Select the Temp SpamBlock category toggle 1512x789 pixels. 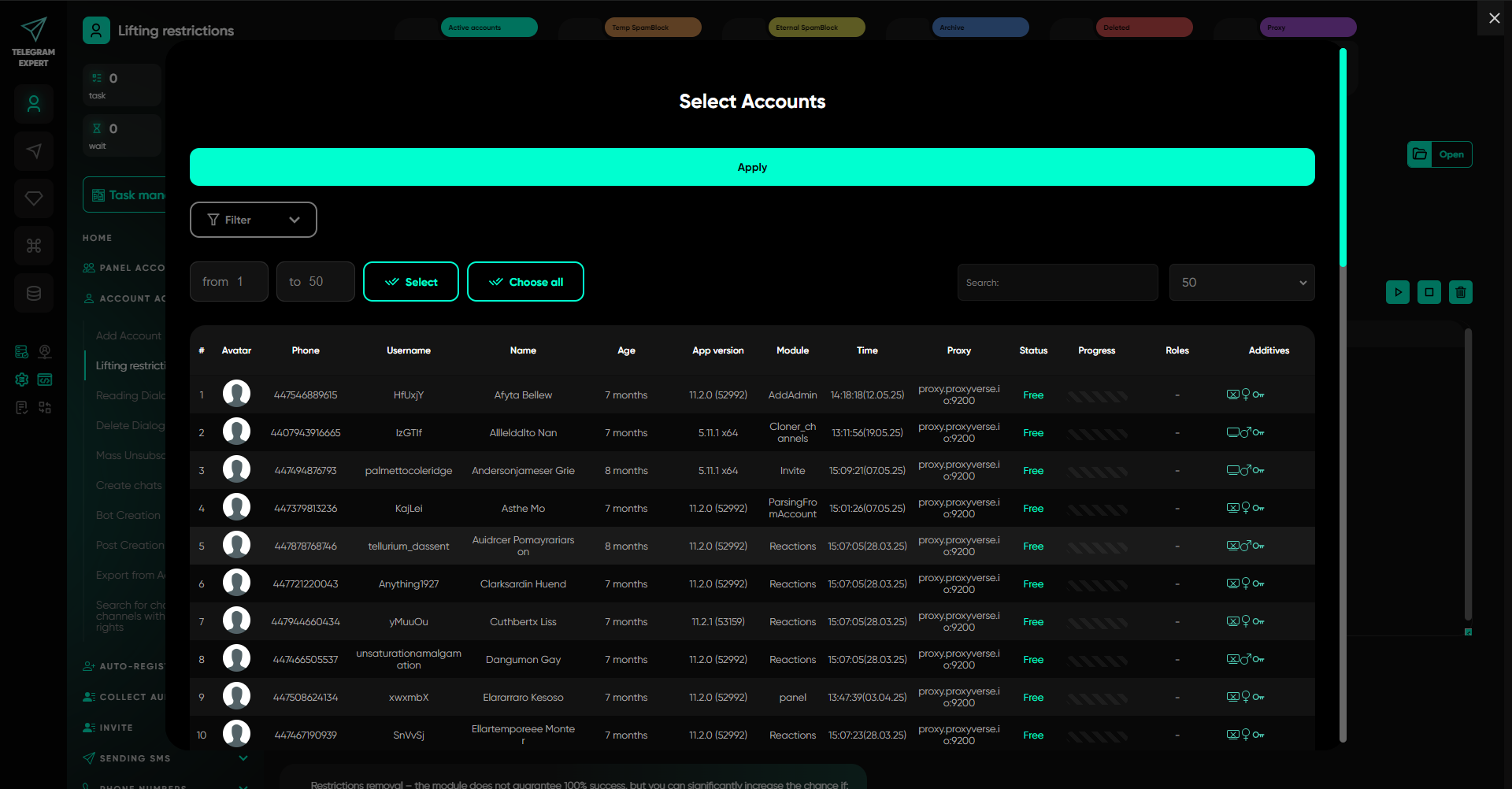tap(653, 28)
